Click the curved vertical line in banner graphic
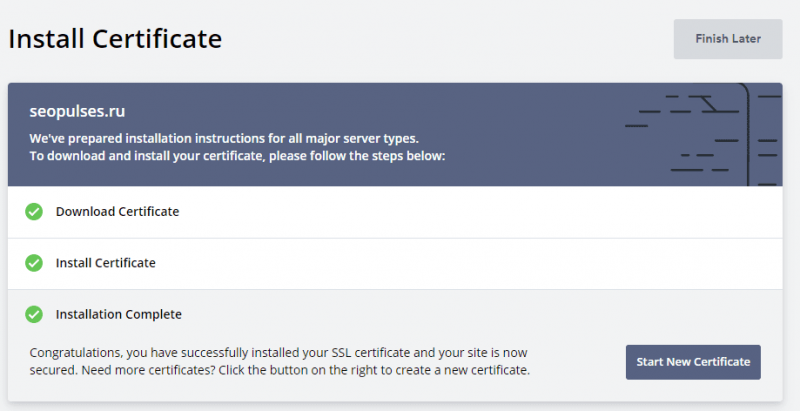The width and height of the screenshot is (800, 411). coord(747,135)
